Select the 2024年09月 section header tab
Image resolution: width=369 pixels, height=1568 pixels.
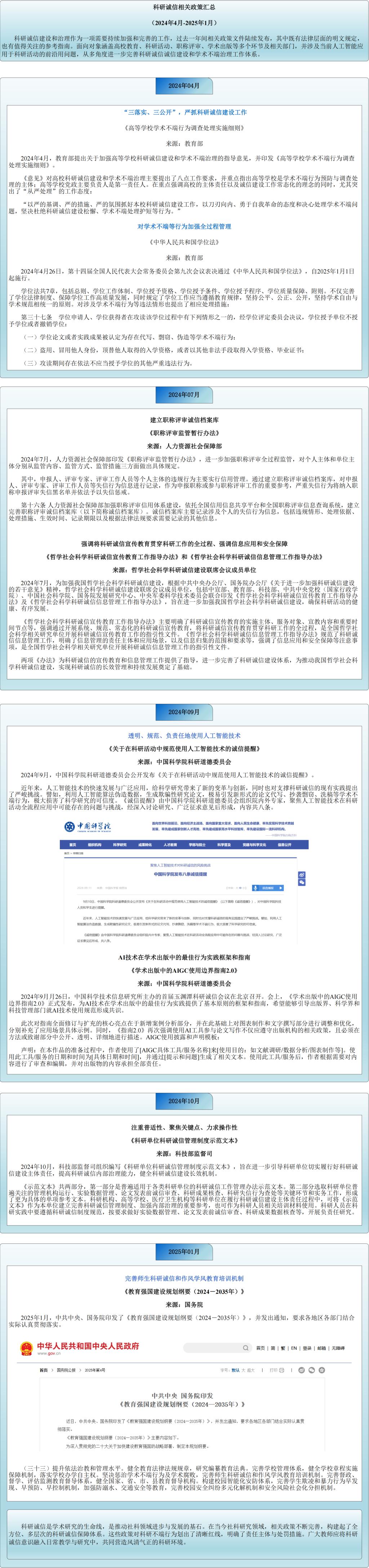coord(184,711)
